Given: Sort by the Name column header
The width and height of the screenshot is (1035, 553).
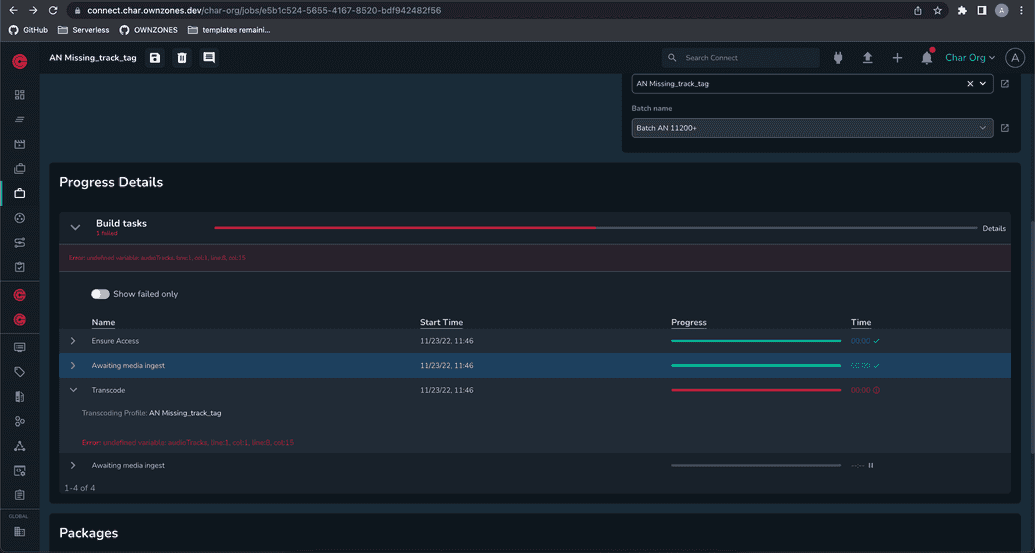Looking at the screenshot, I should [103, 323].
